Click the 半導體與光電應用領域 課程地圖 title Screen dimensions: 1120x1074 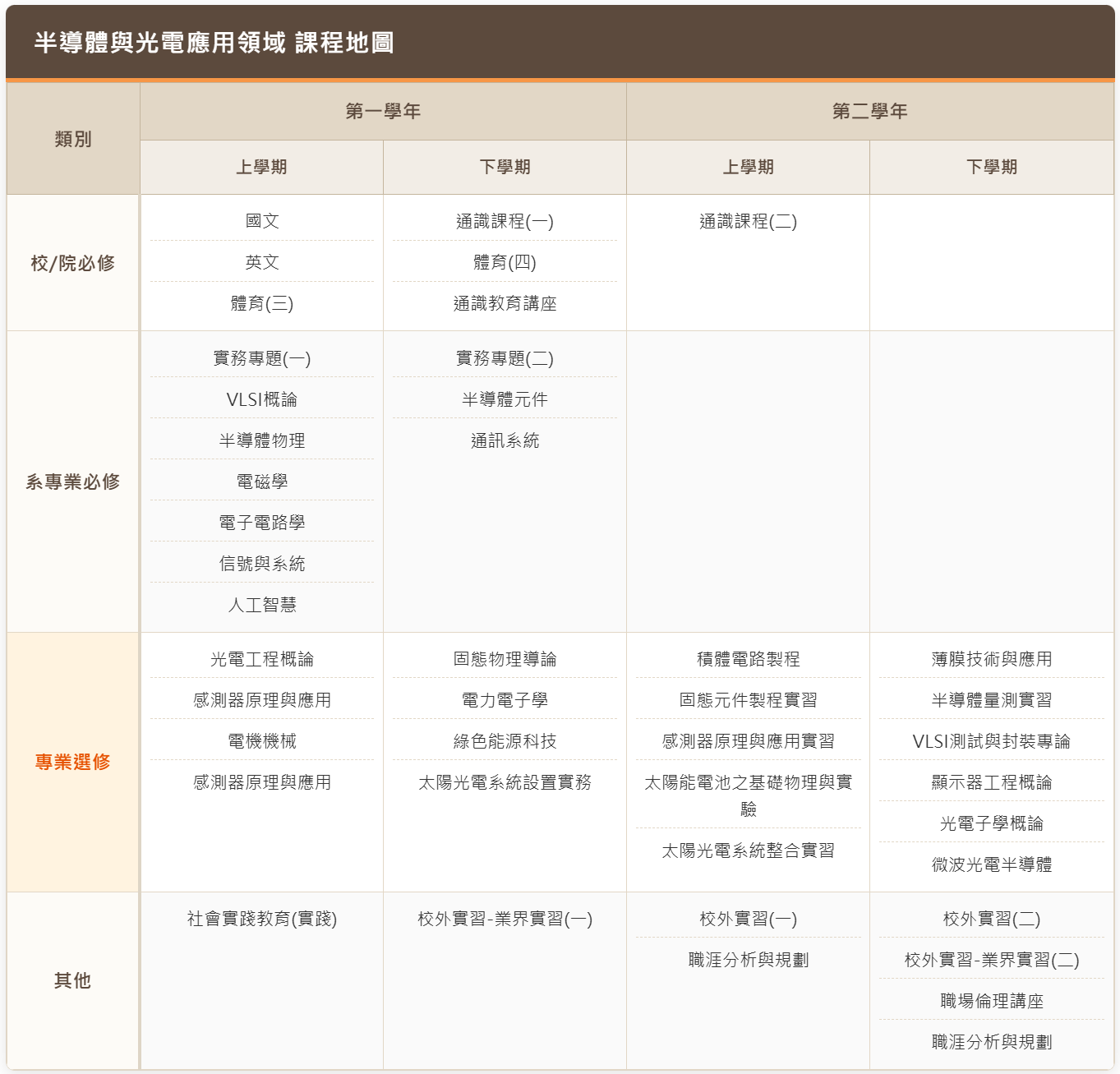tap(214, 43)
